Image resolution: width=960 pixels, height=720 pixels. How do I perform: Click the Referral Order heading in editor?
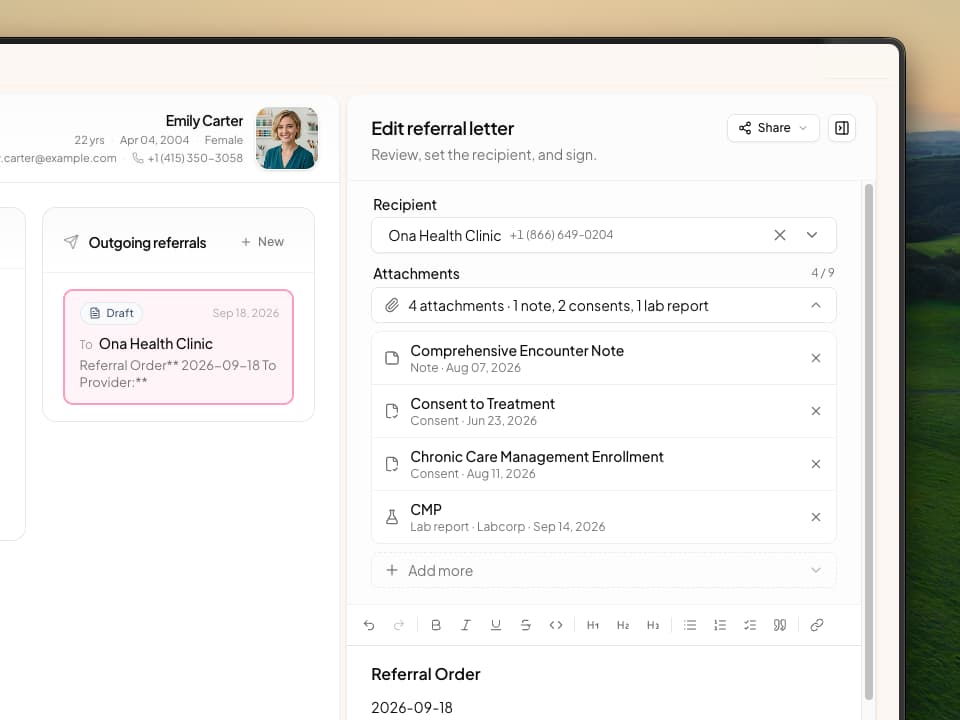426,674
